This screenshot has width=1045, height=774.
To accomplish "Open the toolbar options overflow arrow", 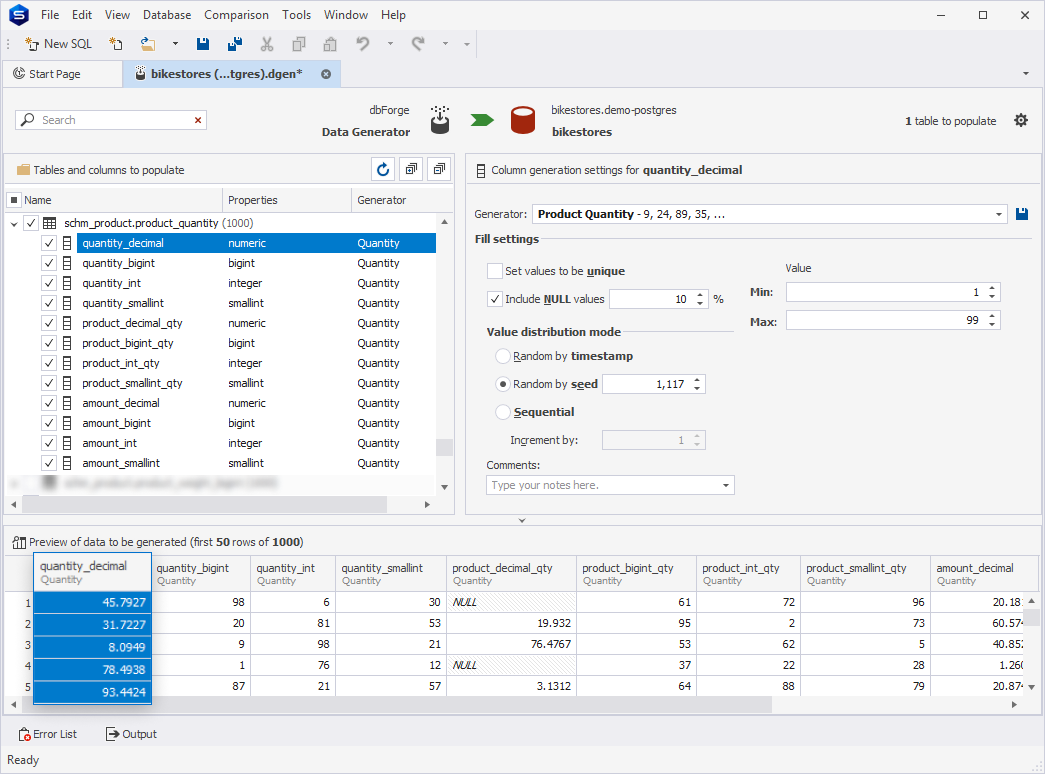I will 467,44.
